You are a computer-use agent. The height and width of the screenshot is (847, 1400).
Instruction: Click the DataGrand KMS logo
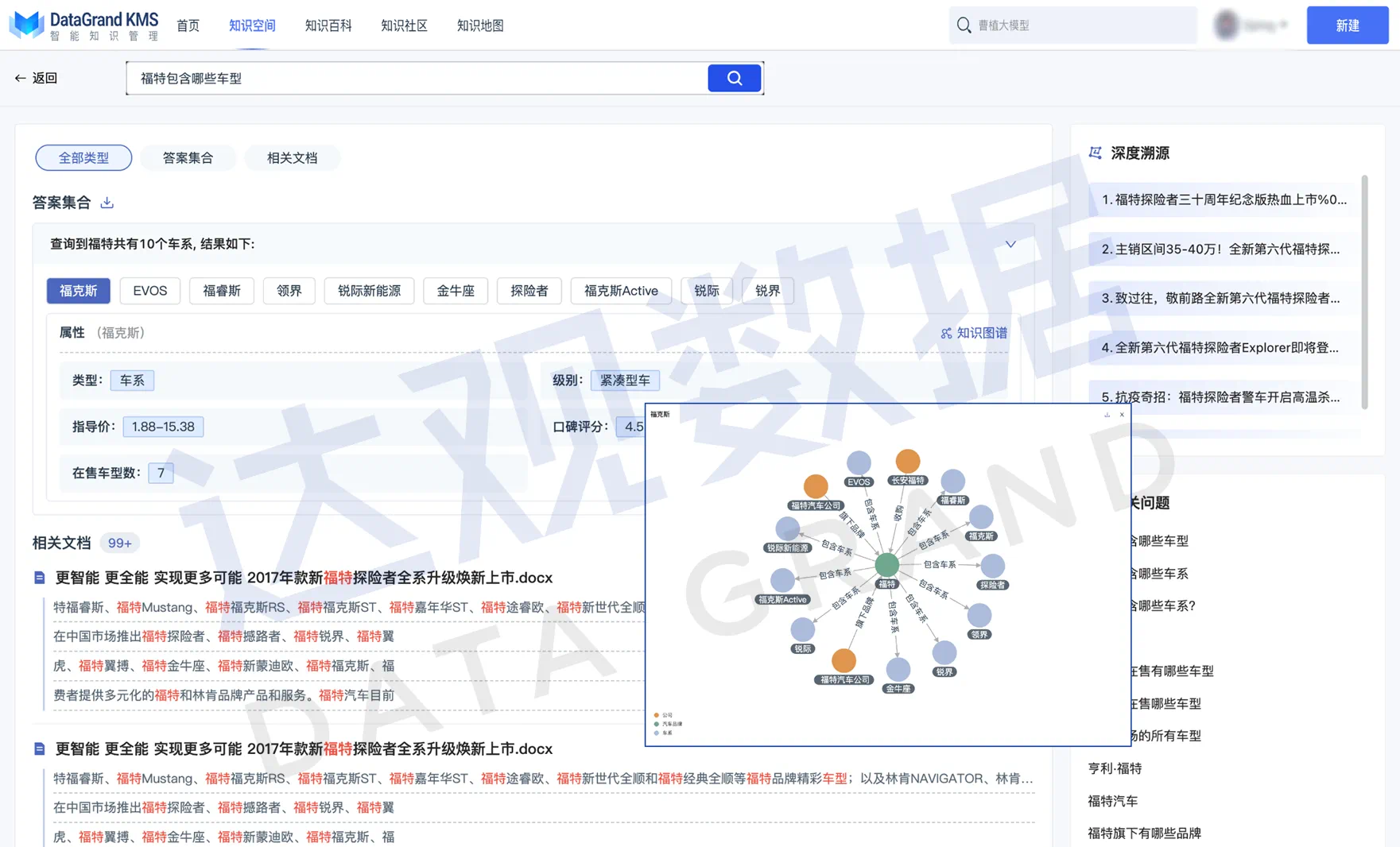point(83,25)
